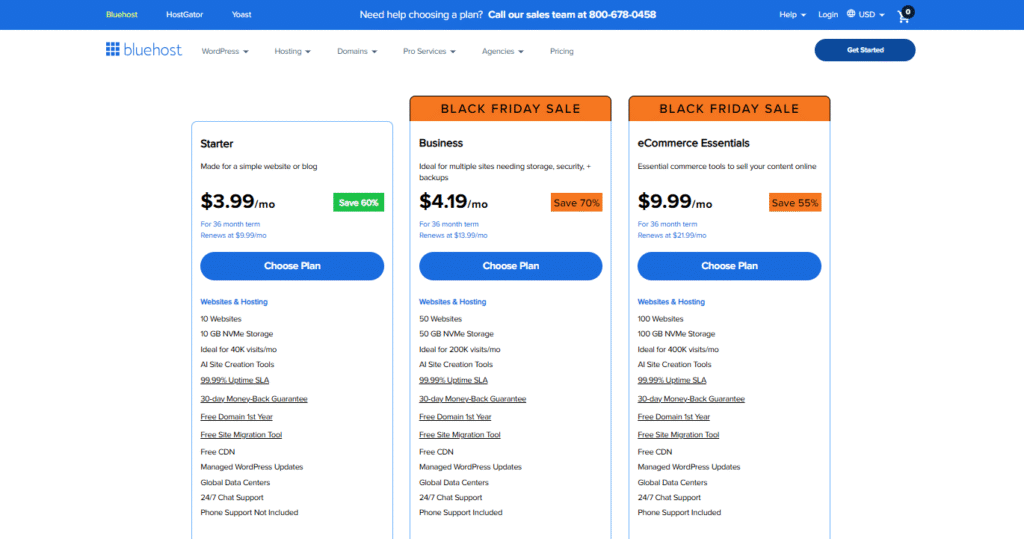This screenshot has height=539, width=1024.
Task: Click the Bluehost logo in navbar
Action: (x=144, y=50)
